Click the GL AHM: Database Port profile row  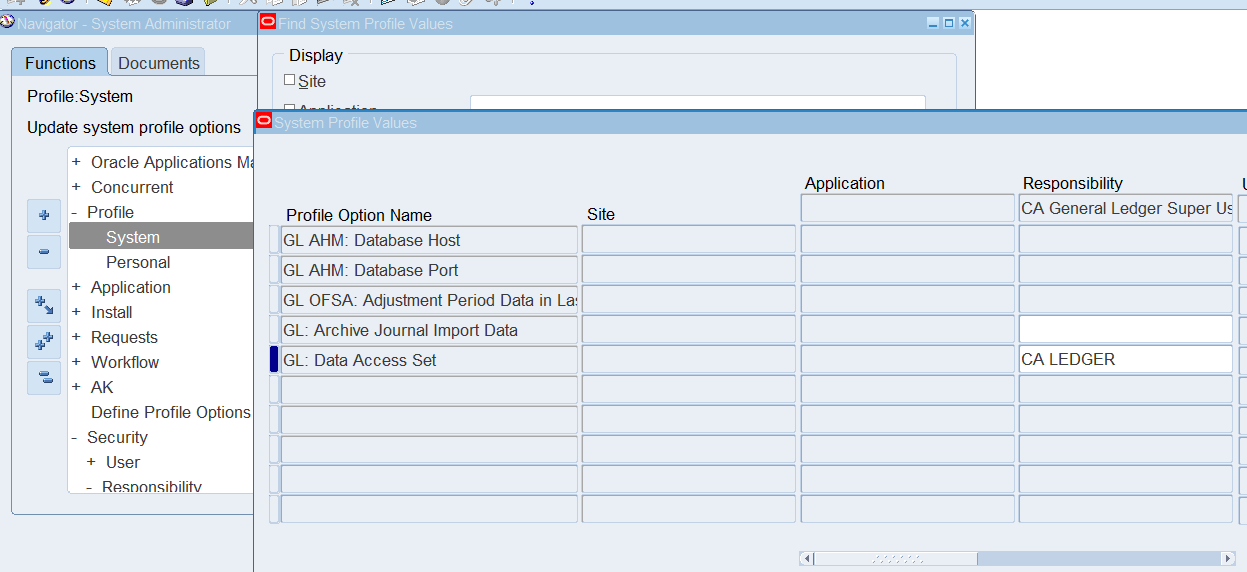[x=429, y=270]
